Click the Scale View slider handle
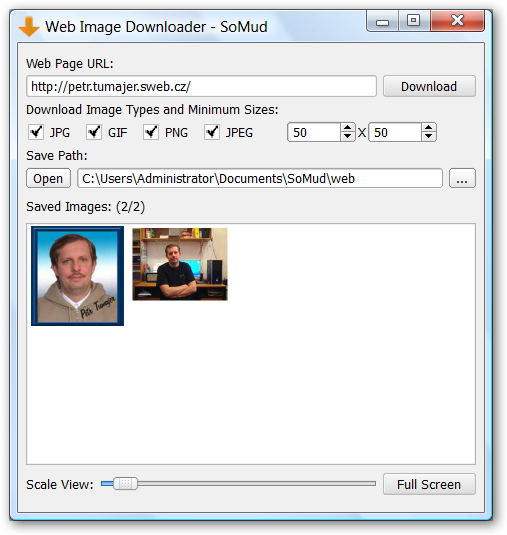Viewport: 507px width, 535px height. (x=125, y=484)
